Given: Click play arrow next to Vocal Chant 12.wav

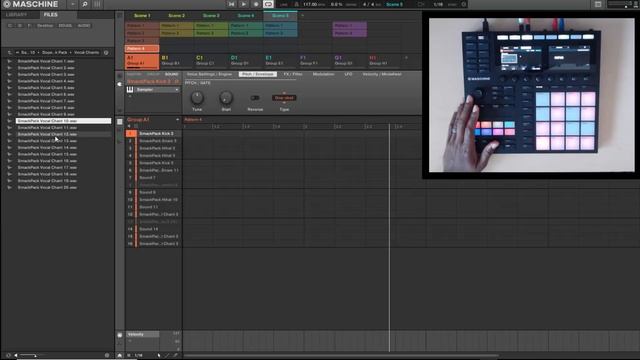Looking at the screenshot, I should point(9,134).
